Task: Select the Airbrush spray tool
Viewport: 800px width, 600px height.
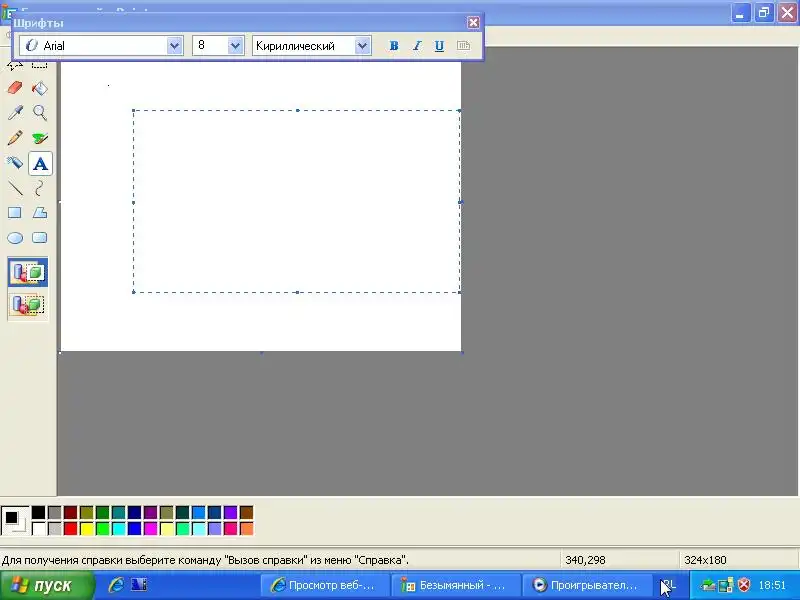Action: click(x=15, y=163)
